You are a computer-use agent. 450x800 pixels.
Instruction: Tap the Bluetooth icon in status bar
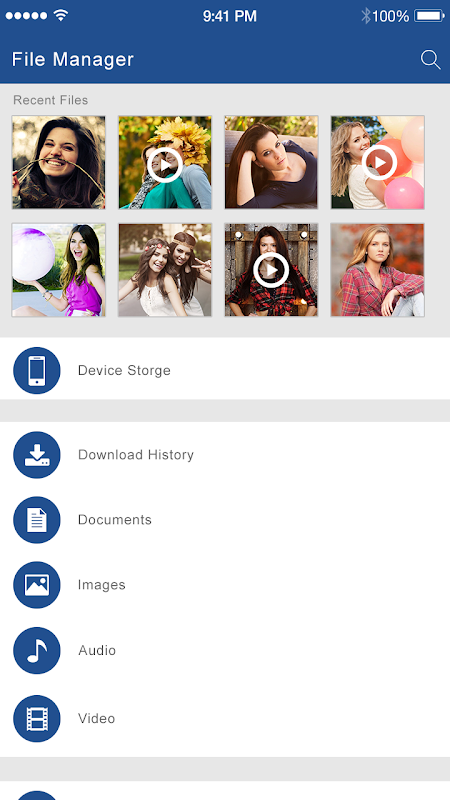tap(365, 16)
